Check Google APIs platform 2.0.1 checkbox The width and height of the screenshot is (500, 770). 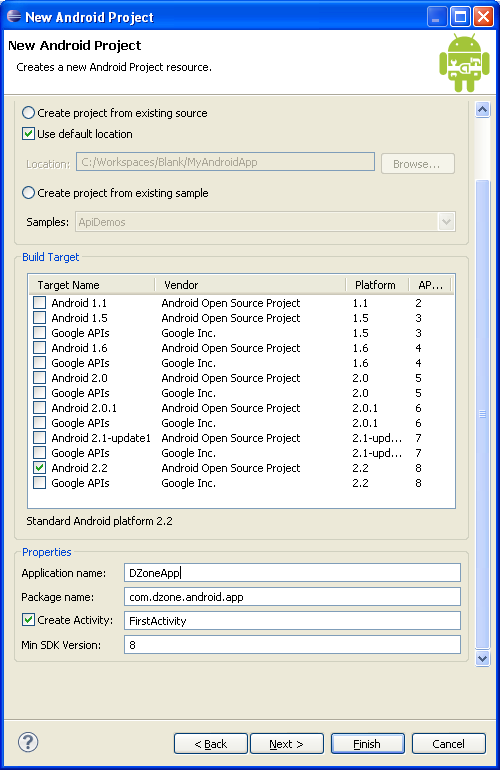[x=39, y=422]
